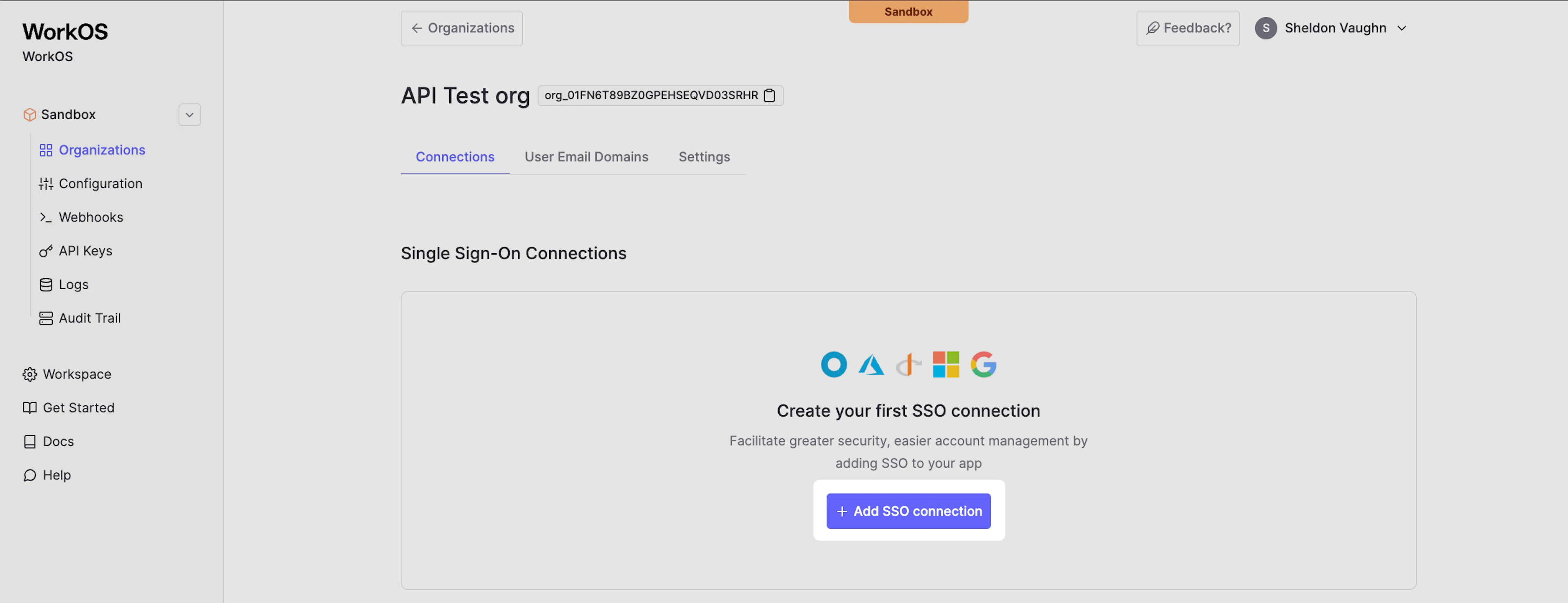The height and width of the screenshot is (603, 1568).
Task: Click the Microsoft logo icon
Action: tap(945, 364)
